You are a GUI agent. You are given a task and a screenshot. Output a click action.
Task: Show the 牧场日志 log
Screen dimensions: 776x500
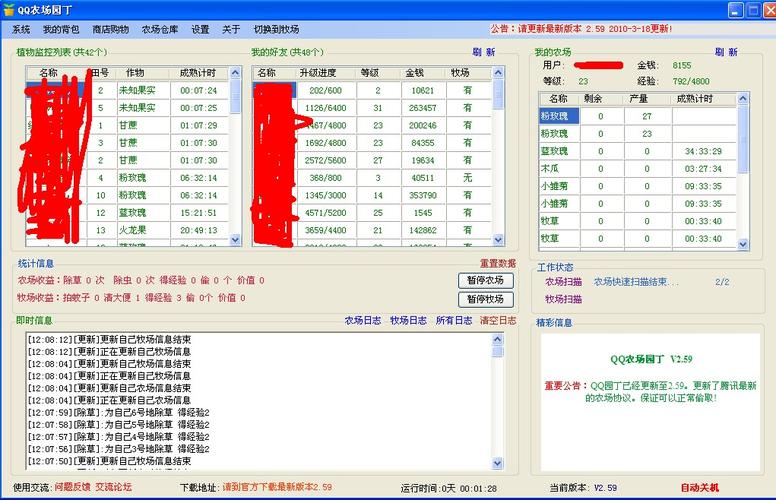point(408,321)
